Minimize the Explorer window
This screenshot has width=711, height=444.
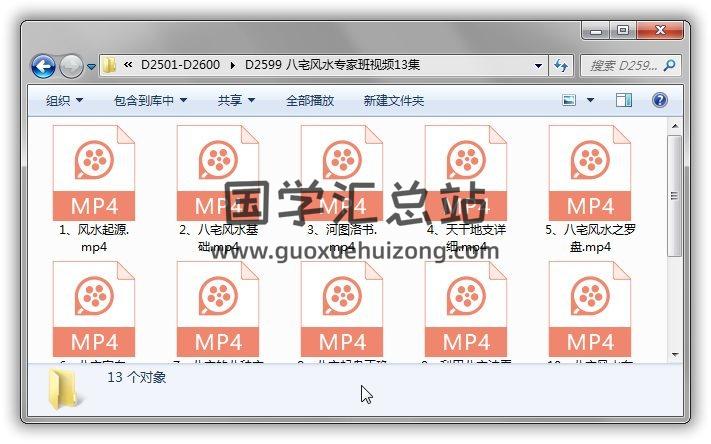click(596, 31)
